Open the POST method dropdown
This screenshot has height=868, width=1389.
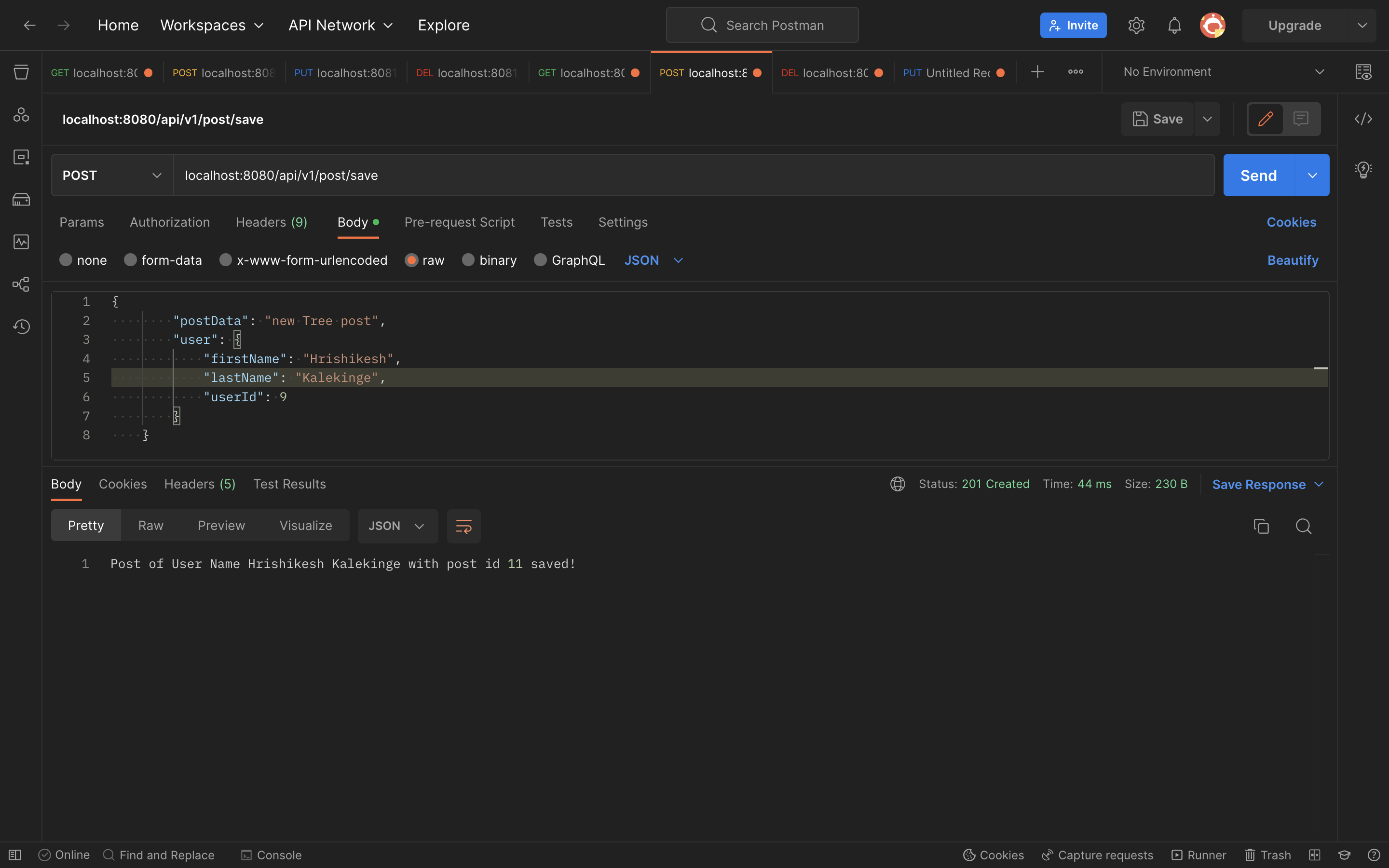[112, 175]
